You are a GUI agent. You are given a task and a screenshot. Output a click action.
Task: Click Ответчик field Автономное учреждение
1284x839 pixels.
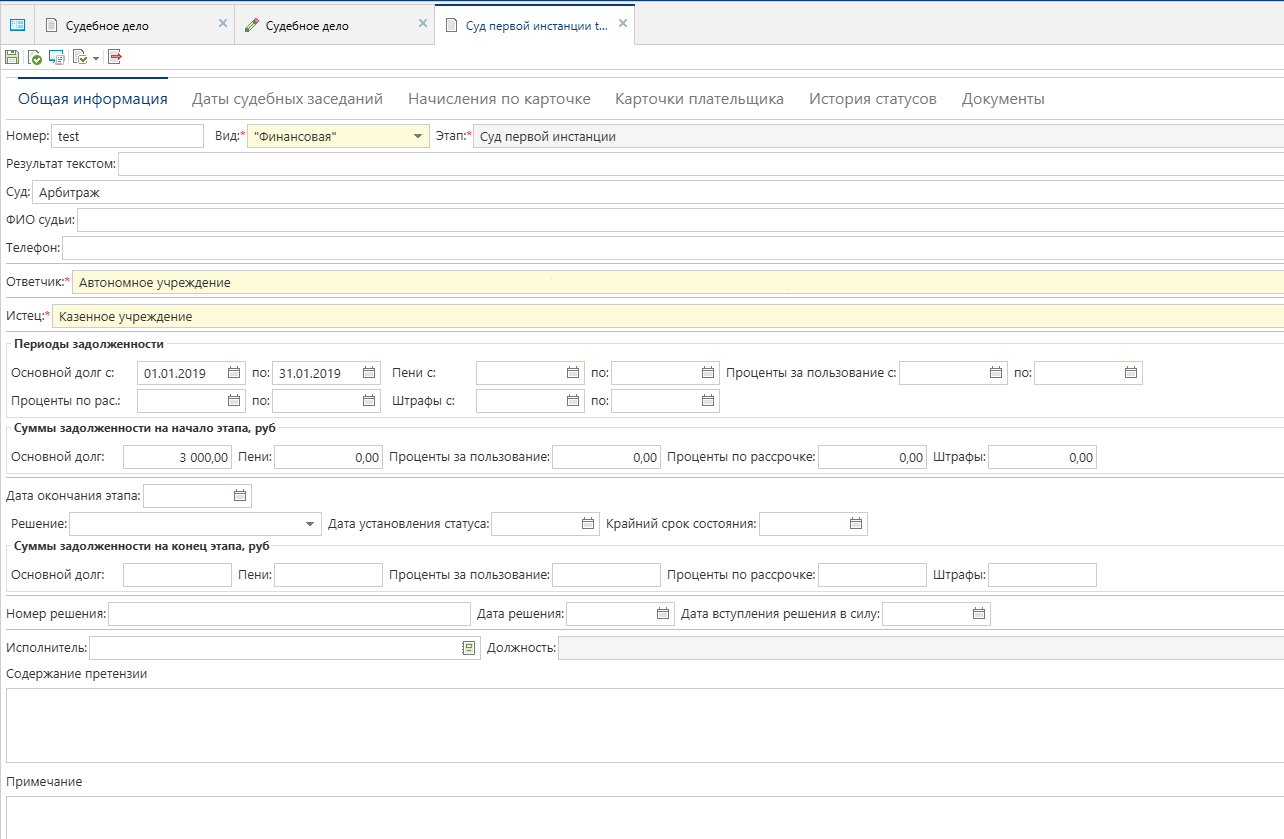(678, 283)
